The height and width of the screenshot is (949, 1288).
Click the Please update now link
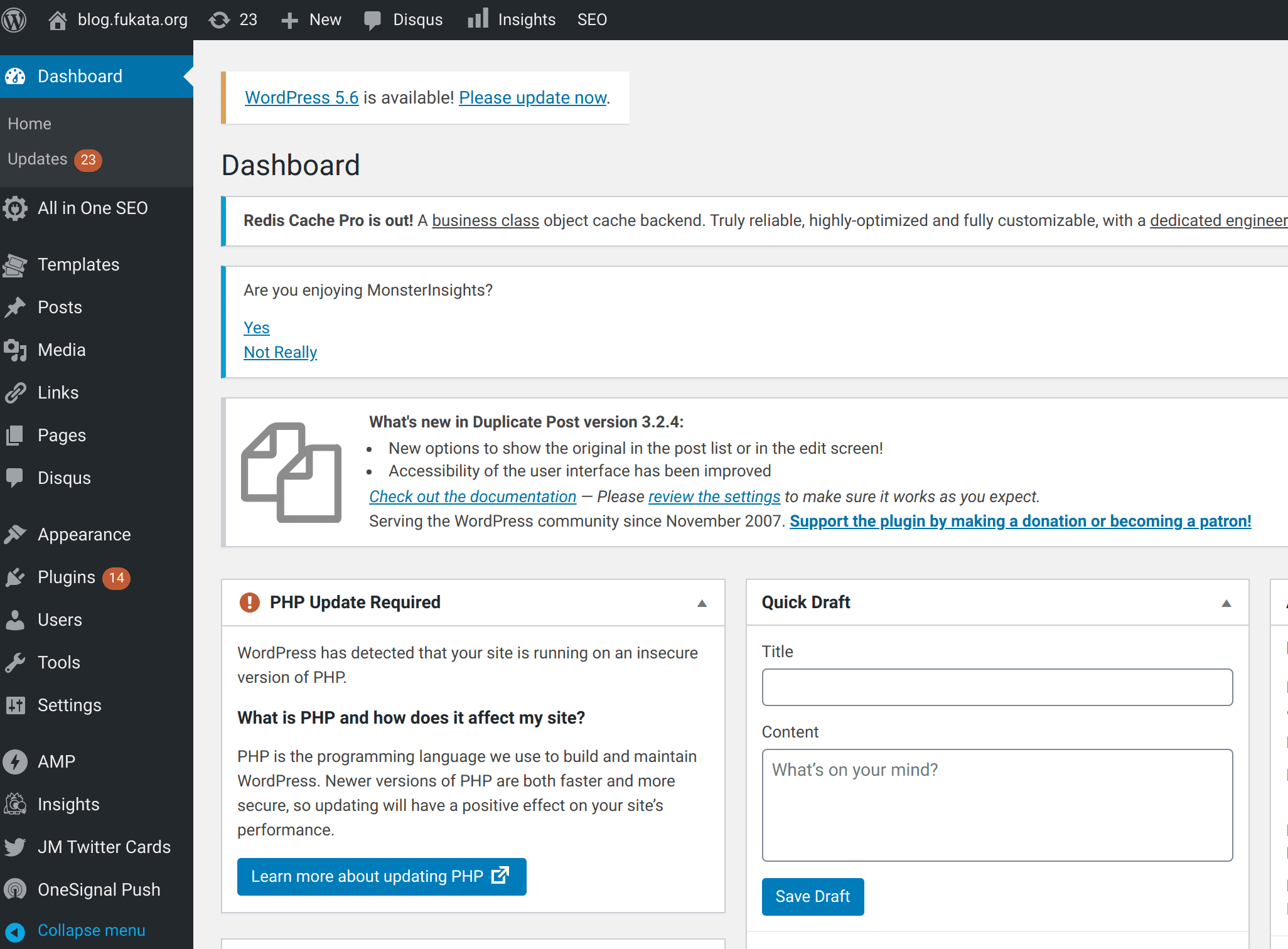tap(533, 98)
